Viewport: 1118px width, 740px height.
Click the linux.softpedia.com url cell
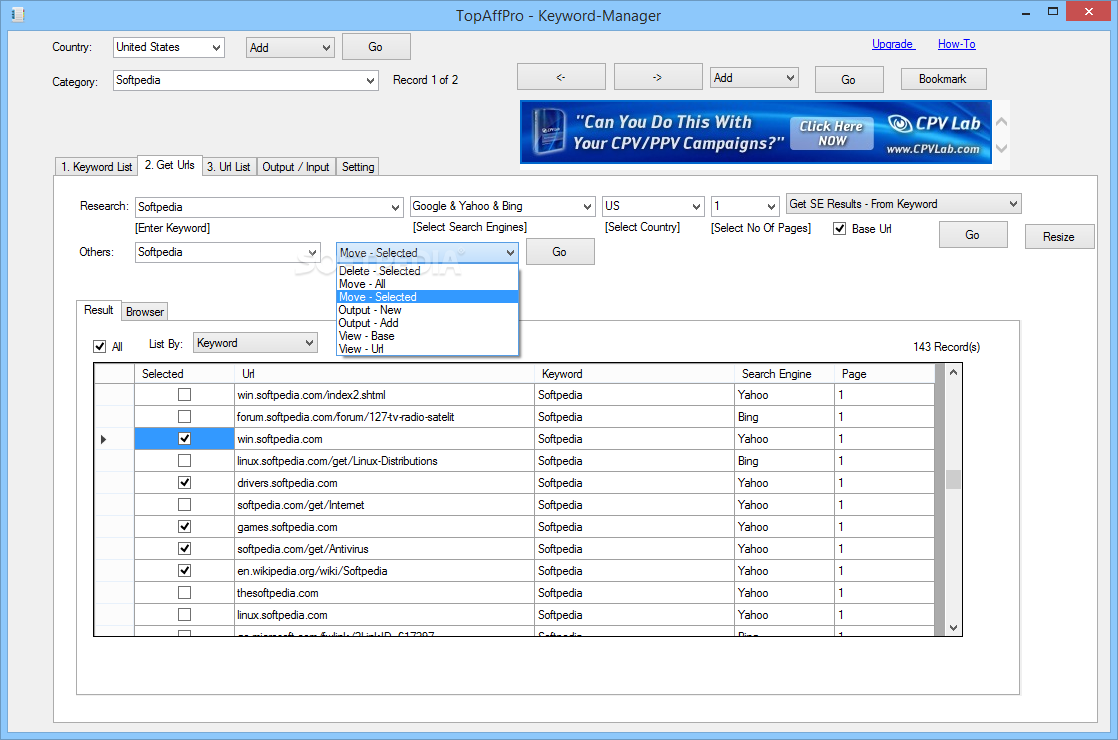point(385,615)
